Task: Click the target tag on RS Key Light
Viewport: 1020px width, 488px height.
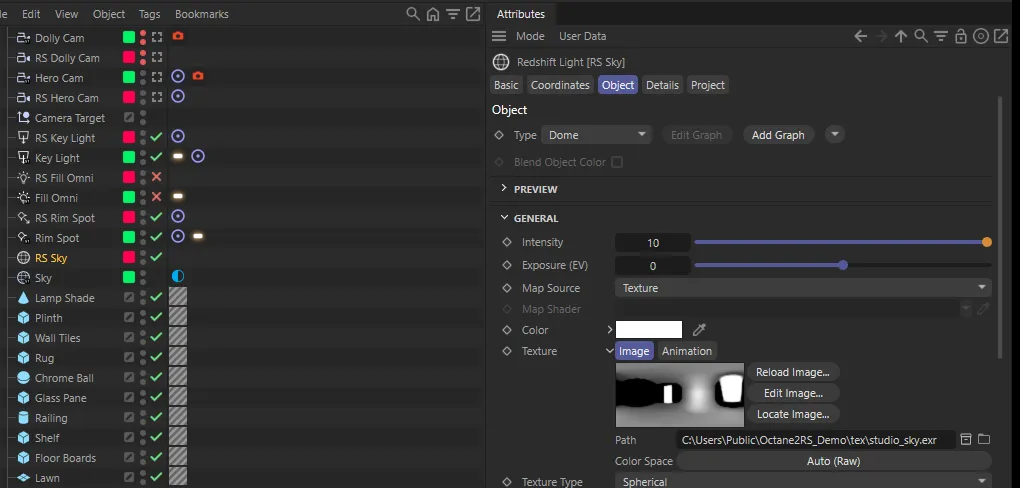Action: click(x=178, y=137)
